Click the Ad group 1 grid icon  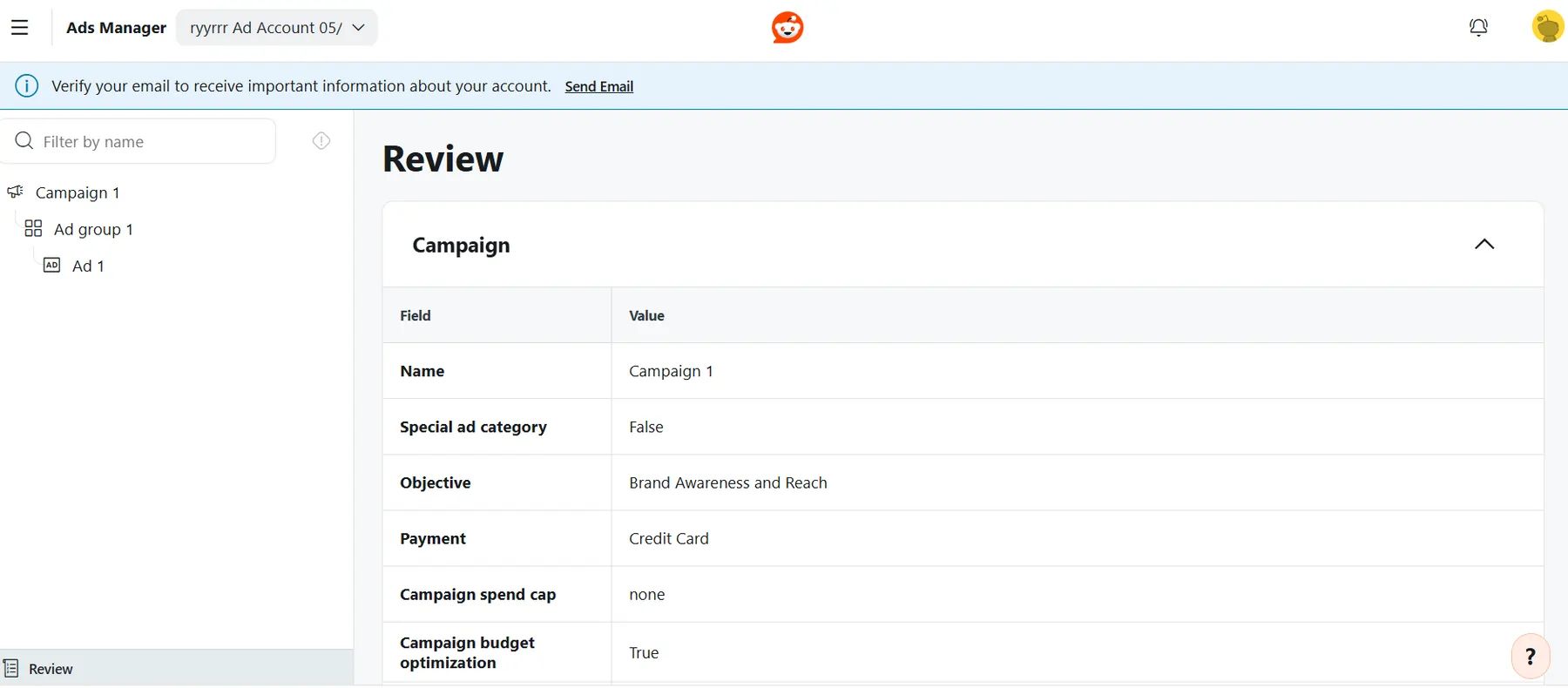pyautogui.click(x=33, y=228)
